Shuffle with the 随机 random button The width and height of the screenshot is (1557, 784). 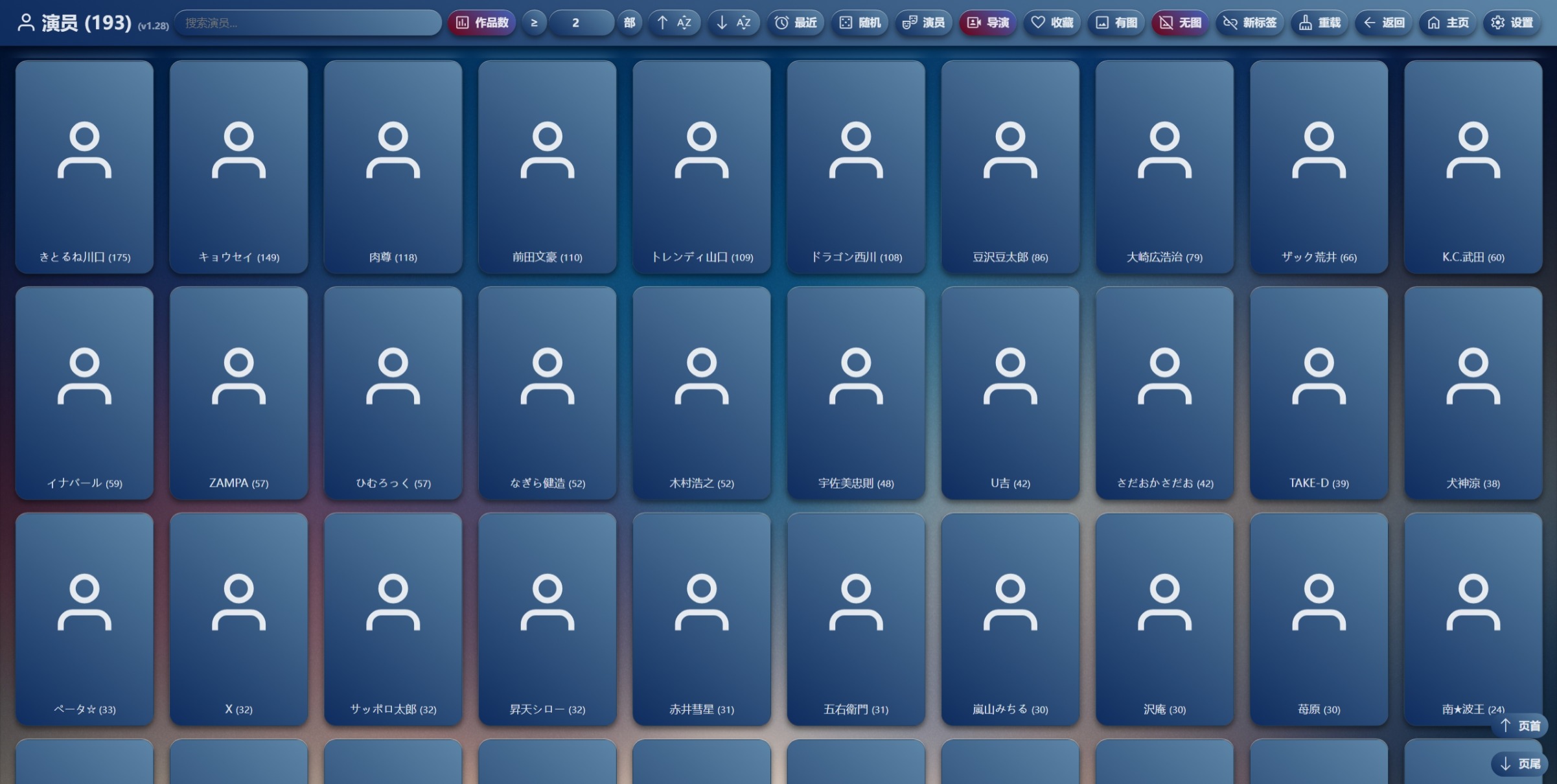(859, 23)
